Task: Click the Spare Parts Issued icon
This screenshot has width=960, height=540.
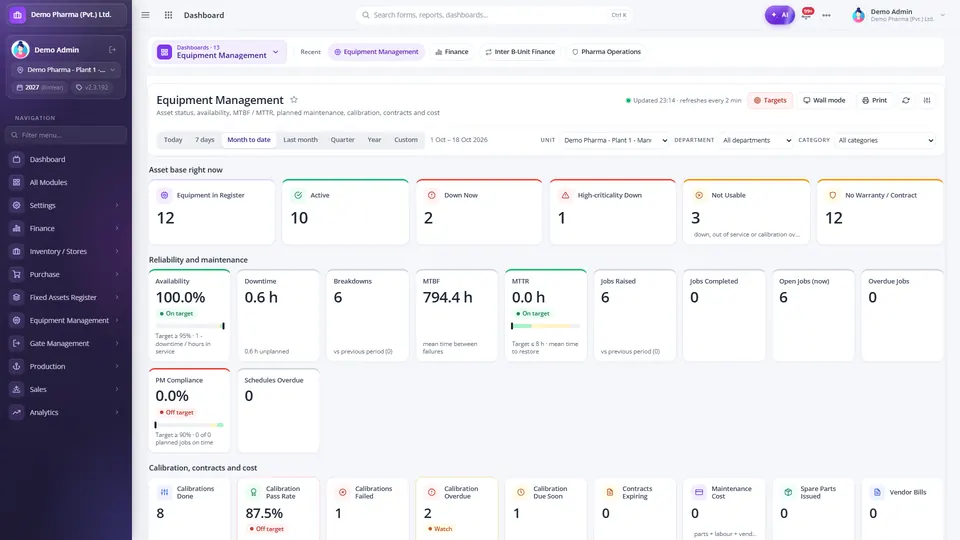Action: coord(788,492)
